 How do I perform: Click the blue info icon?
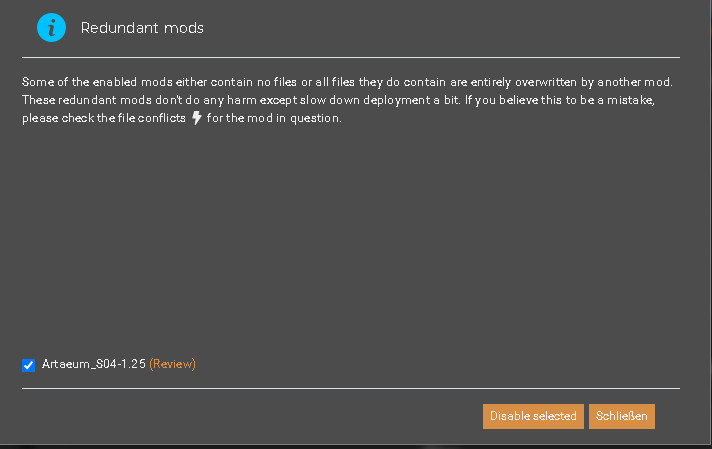(51, 28)
